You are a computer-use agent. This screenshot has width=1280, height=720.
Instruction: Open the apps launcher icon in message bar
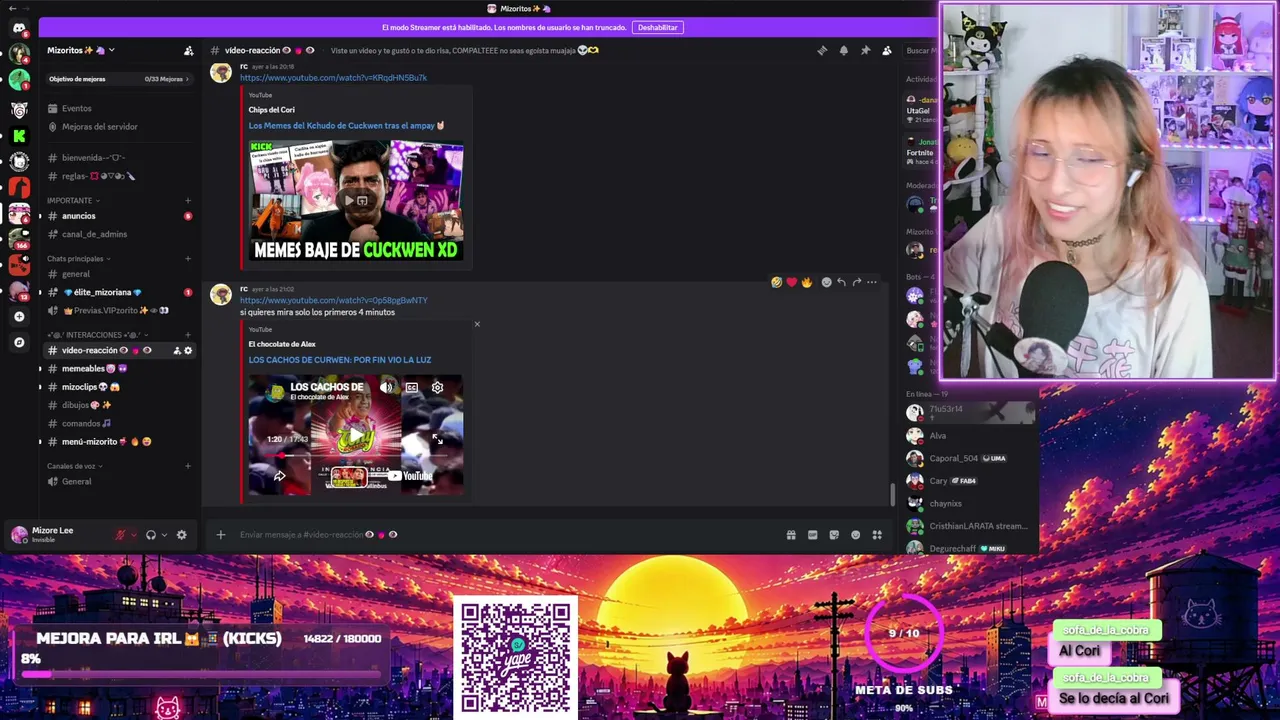(877, 535)
